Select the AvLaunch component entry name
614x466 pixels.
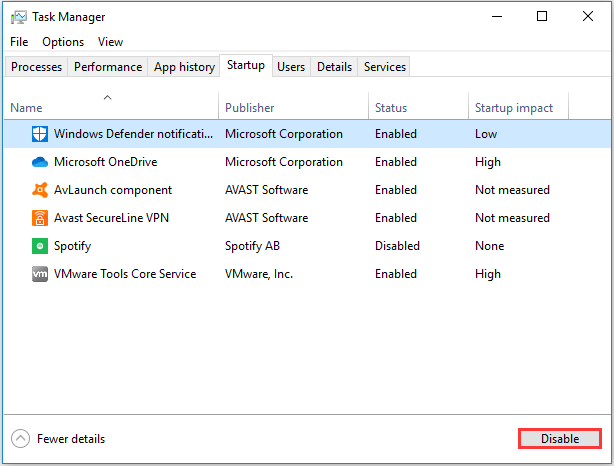click(x=113, y=190)
